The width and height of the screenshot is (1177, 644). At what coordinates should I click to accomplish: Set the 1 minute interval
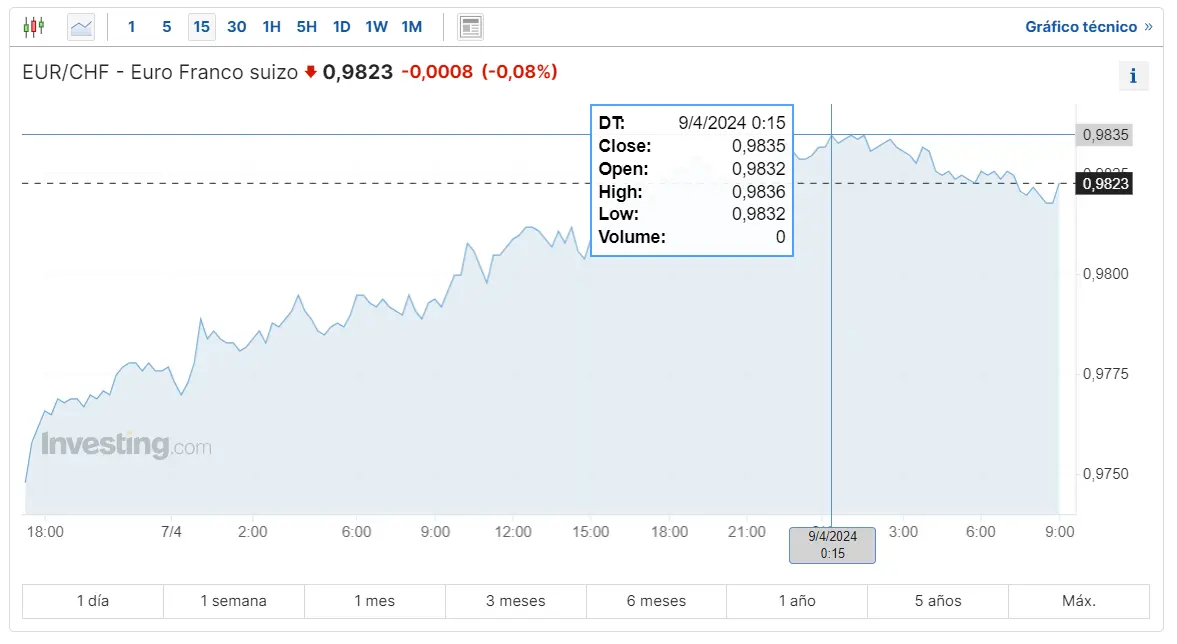pos(131,27)
